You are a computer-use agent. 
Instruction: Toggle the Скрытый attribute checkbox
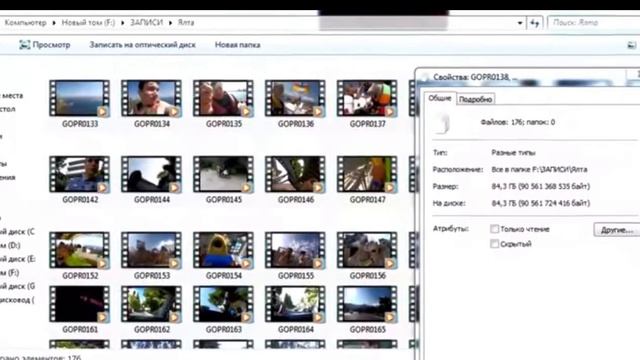pos(494,244)
